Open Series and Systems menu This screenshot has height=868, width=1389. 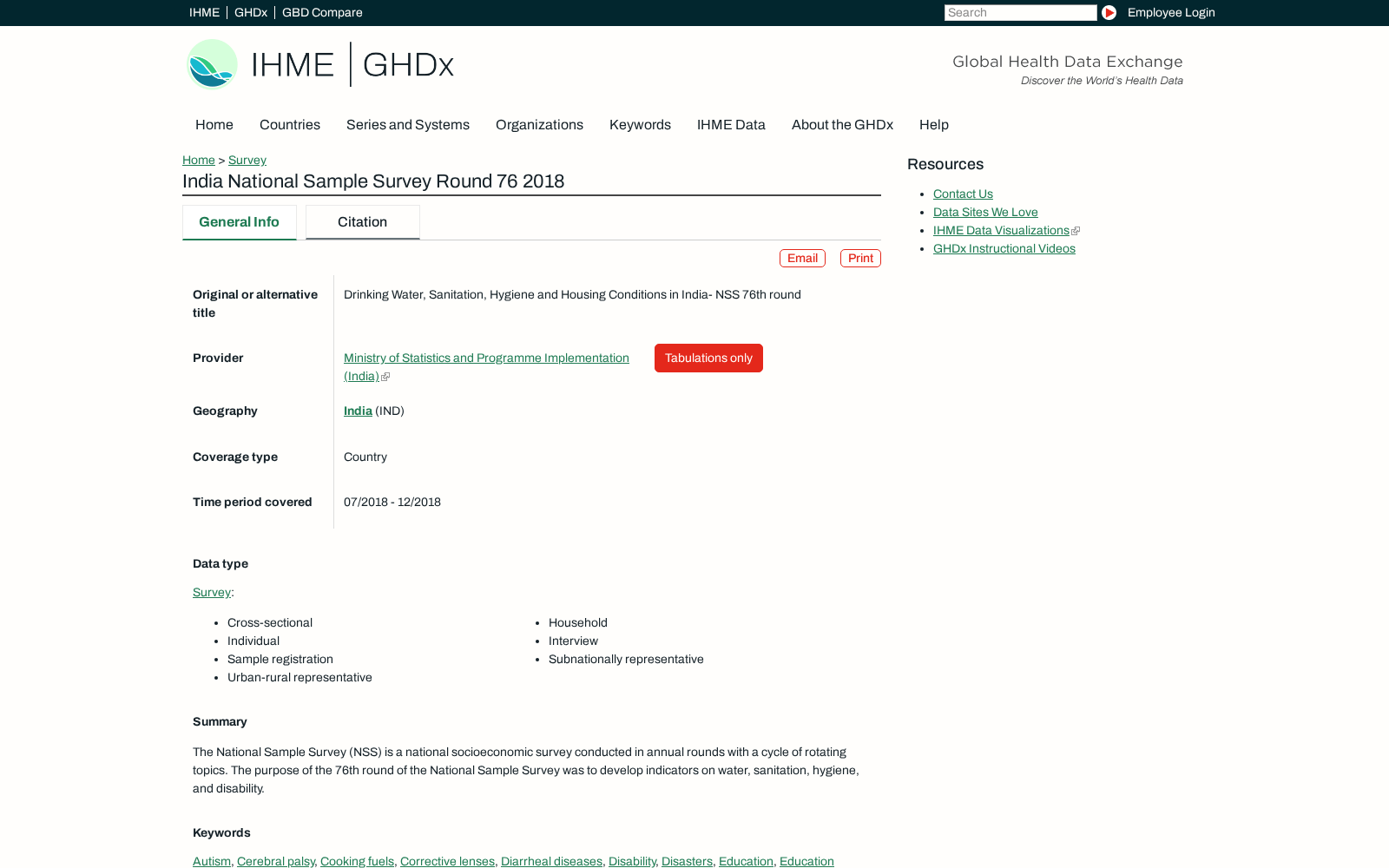[x=408, y=125]
